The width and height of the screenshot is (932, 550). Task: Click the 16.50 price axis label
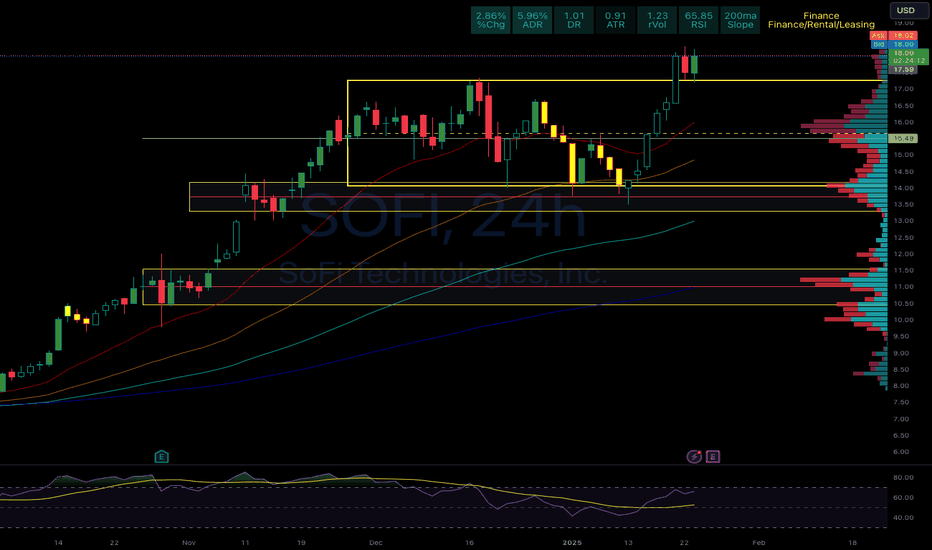point(903,106)
